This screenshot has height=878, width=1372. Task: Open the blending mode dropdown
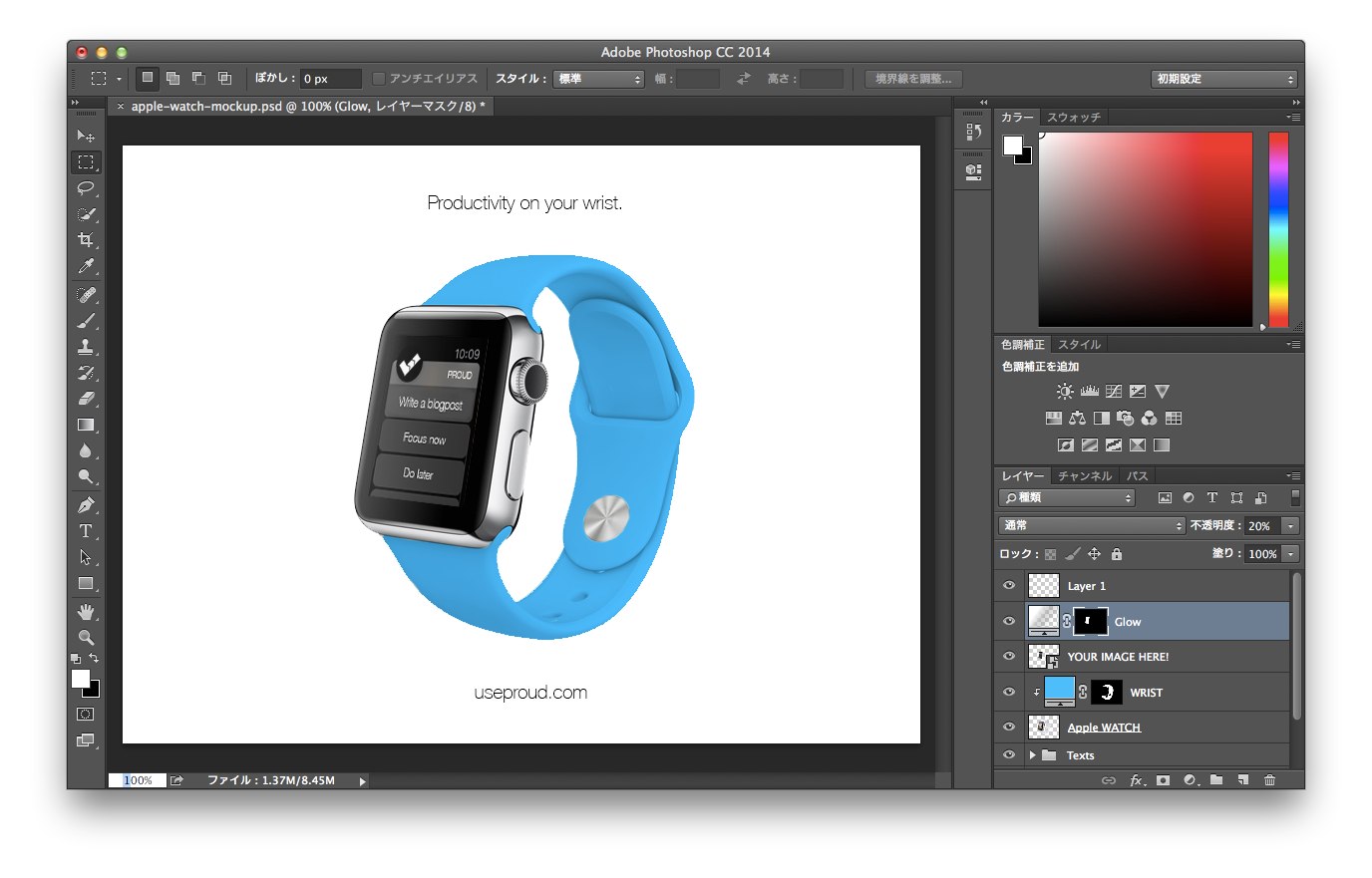1092,525
